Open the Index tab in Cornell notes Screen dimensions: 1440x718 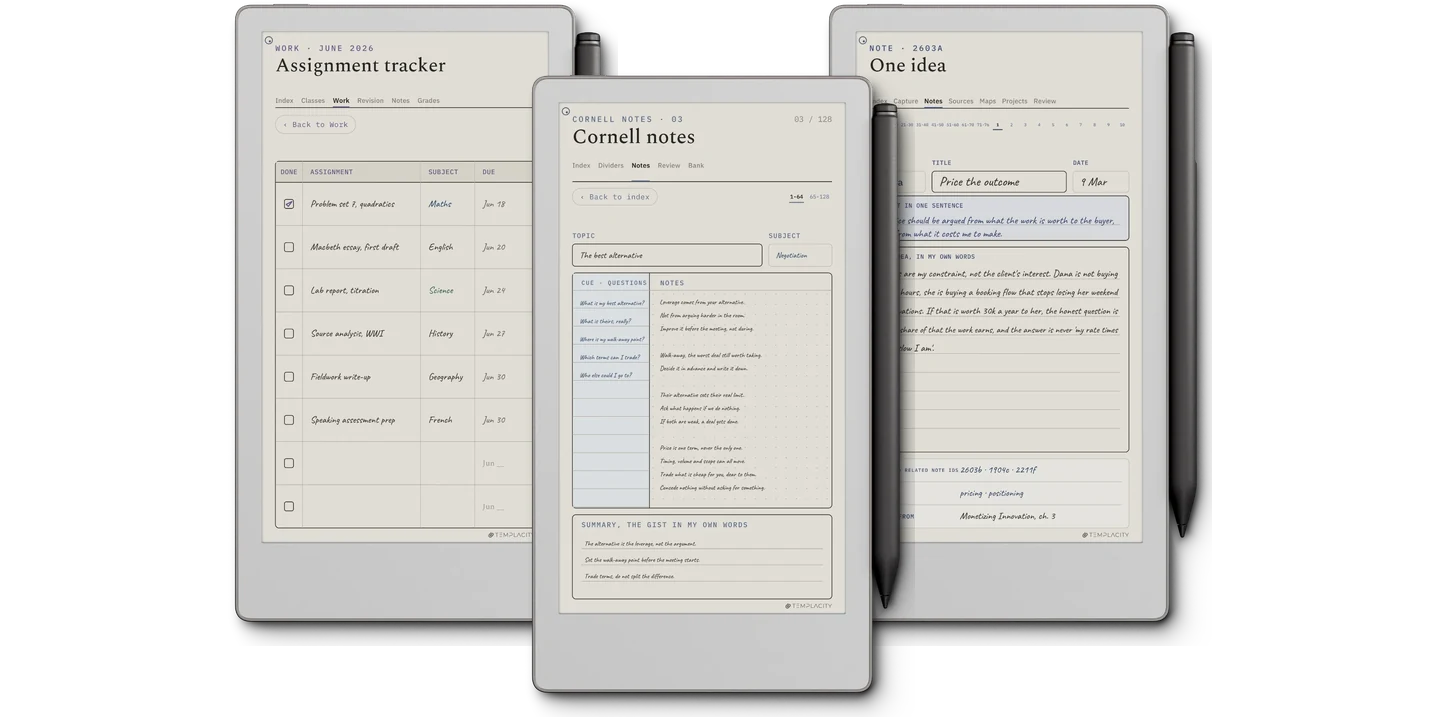pos(581,166)
